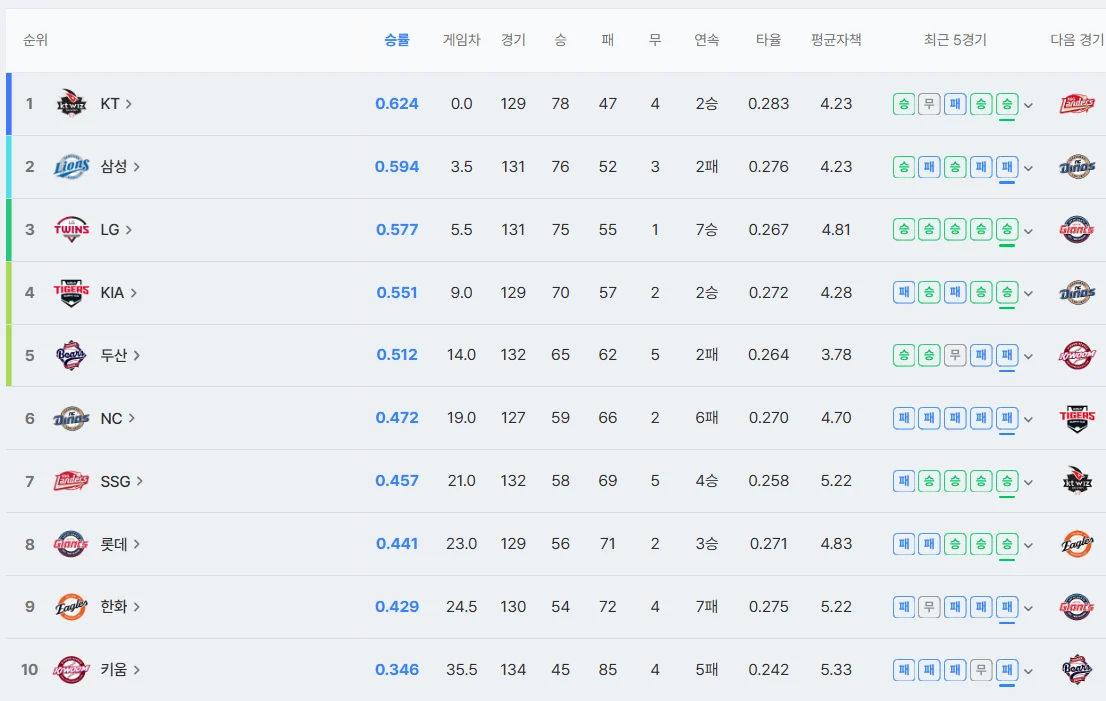This screenshot has height=701, width=1106.
Task: Open the 삼성 team link
Action: pyautogui.click(x=120, y=166)
